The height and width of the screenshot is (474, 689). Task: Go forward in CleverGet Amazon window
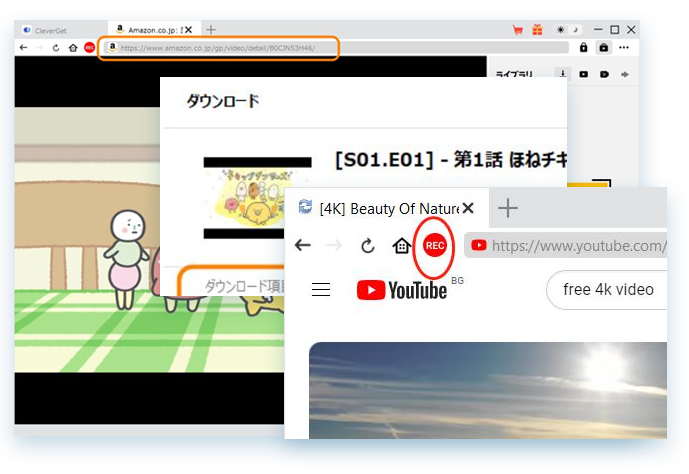coord(40,47)
